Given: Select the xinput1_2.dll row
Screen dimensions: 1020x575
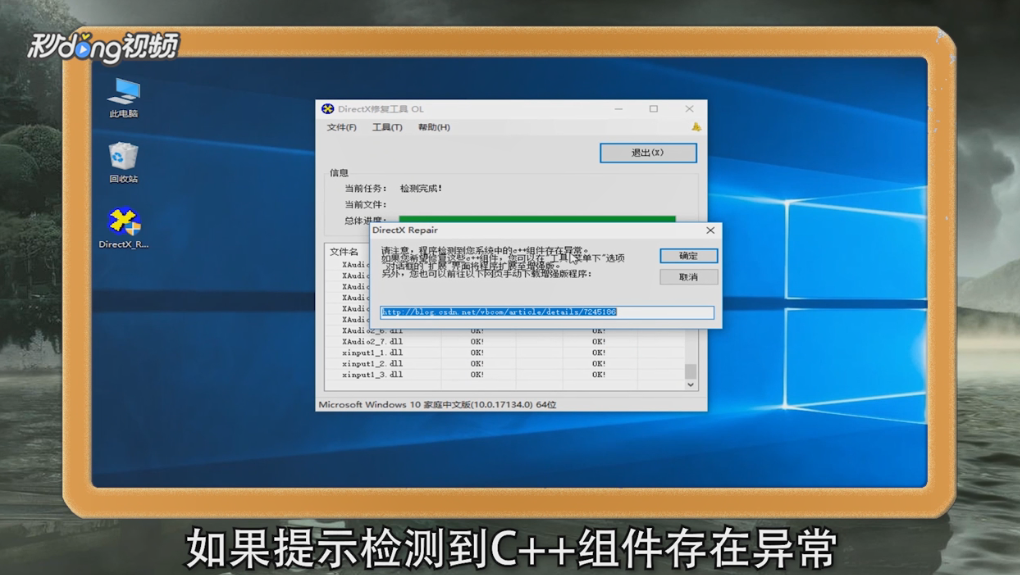Looking at the screenshot, I should 505,364.
